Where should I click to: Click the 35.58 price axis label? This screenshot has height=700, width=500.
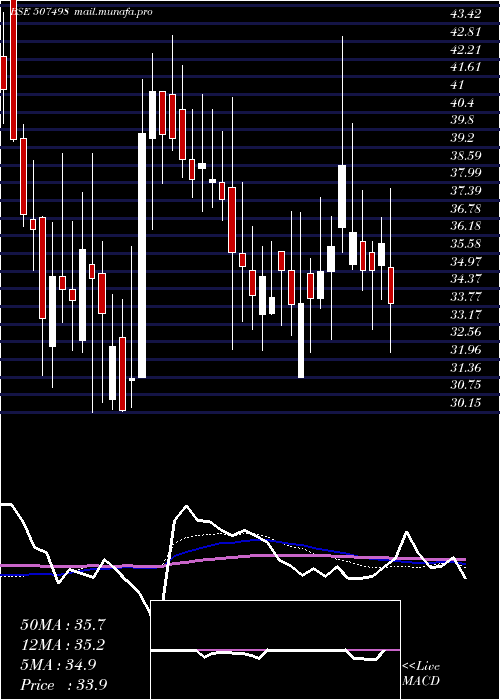point(466,244)
